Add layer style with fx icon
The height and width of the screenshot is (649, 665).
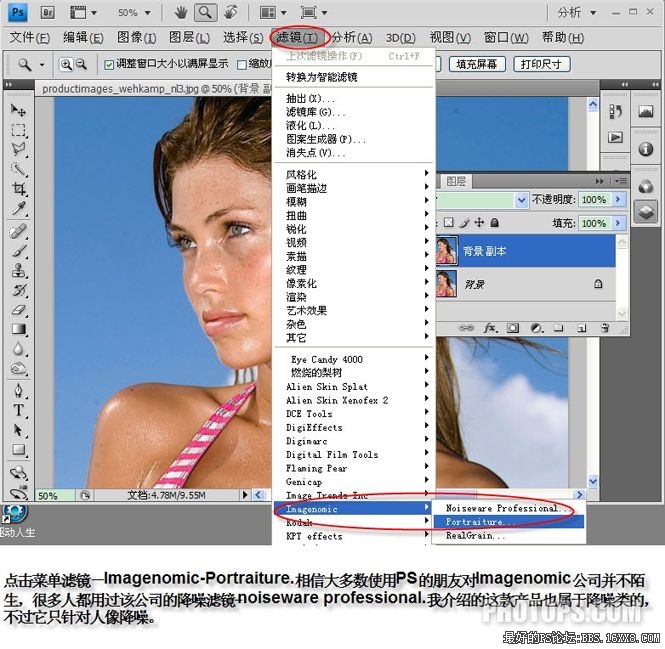(490, 328)
